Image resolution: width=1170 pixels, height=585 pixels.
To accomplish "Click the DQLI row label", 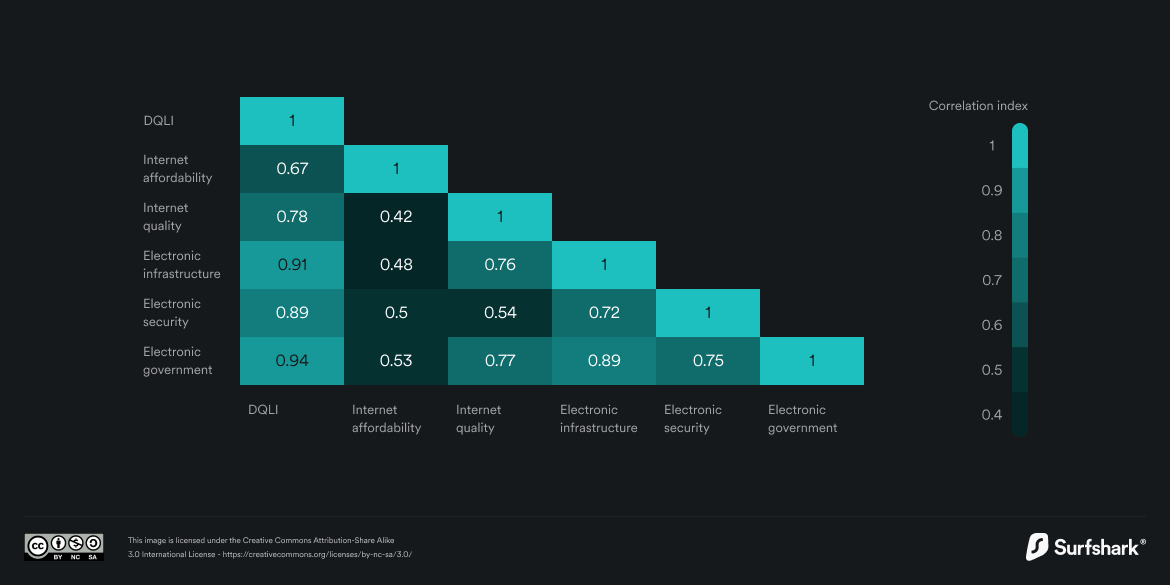I will pos(159,121).
